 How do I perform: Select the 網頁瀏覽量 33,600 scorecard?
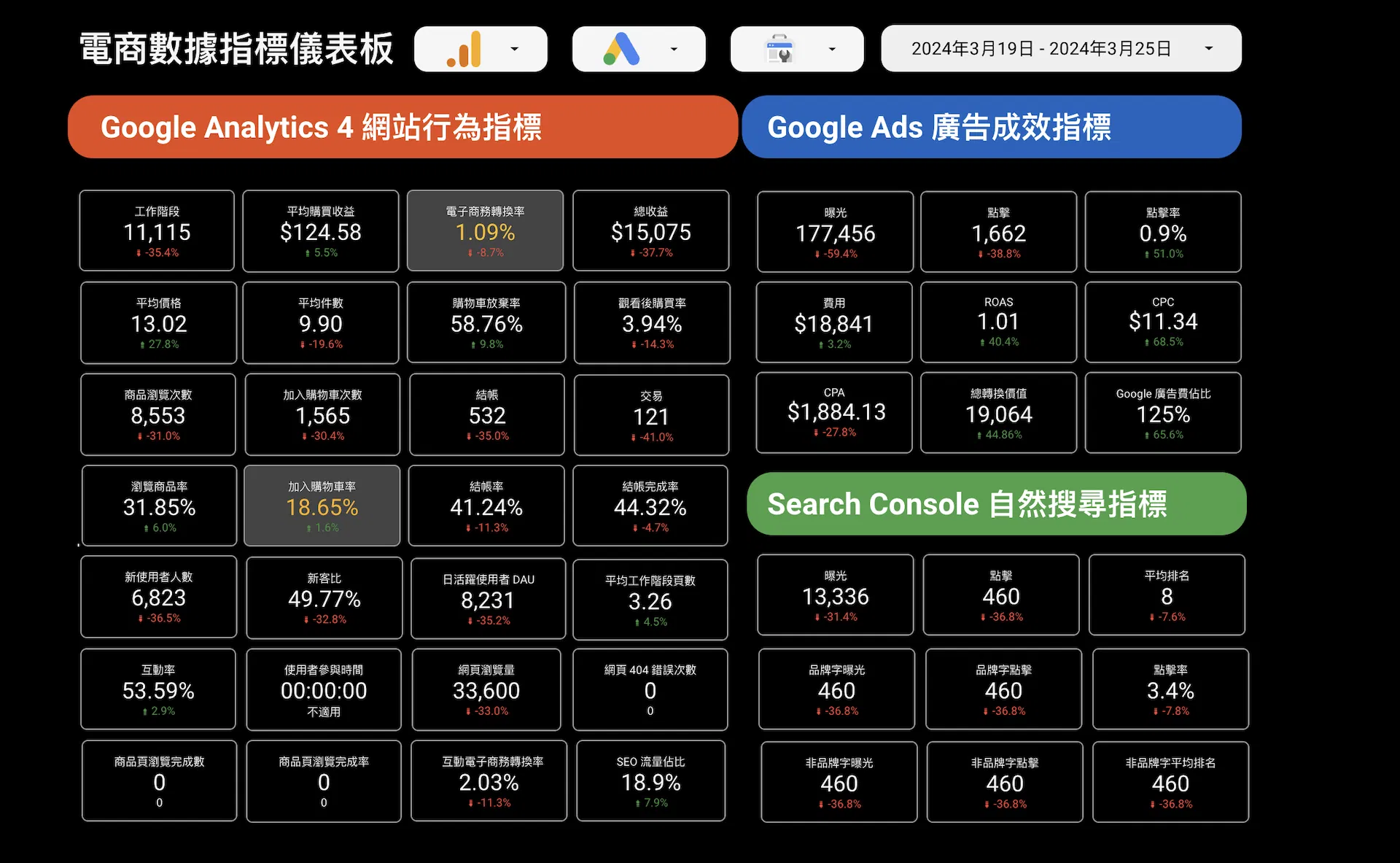point(486,689)
